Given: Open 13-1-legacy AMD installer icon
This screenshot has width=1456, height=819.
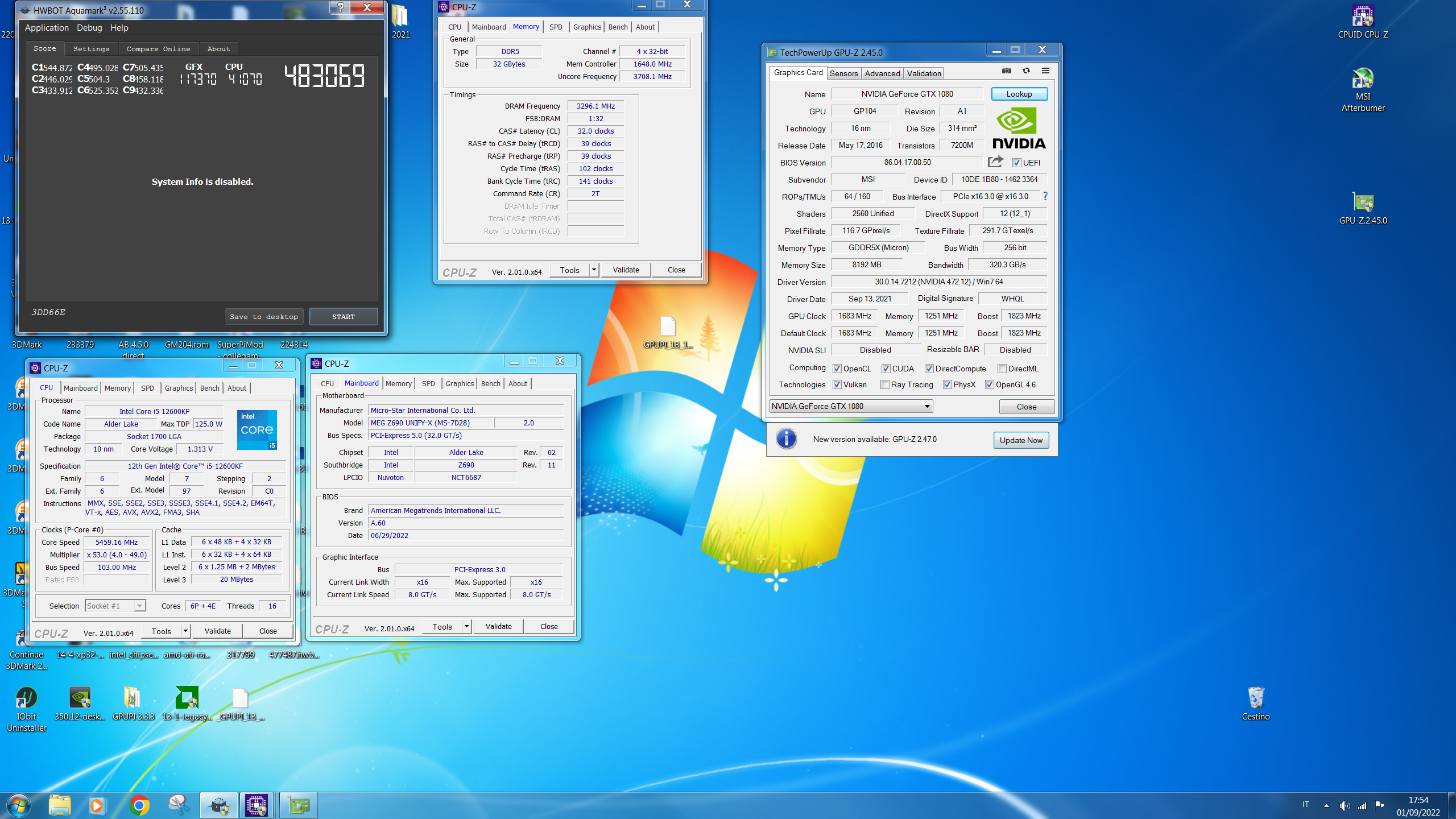Looking at the screenshot, I should (x=187, y=703).
